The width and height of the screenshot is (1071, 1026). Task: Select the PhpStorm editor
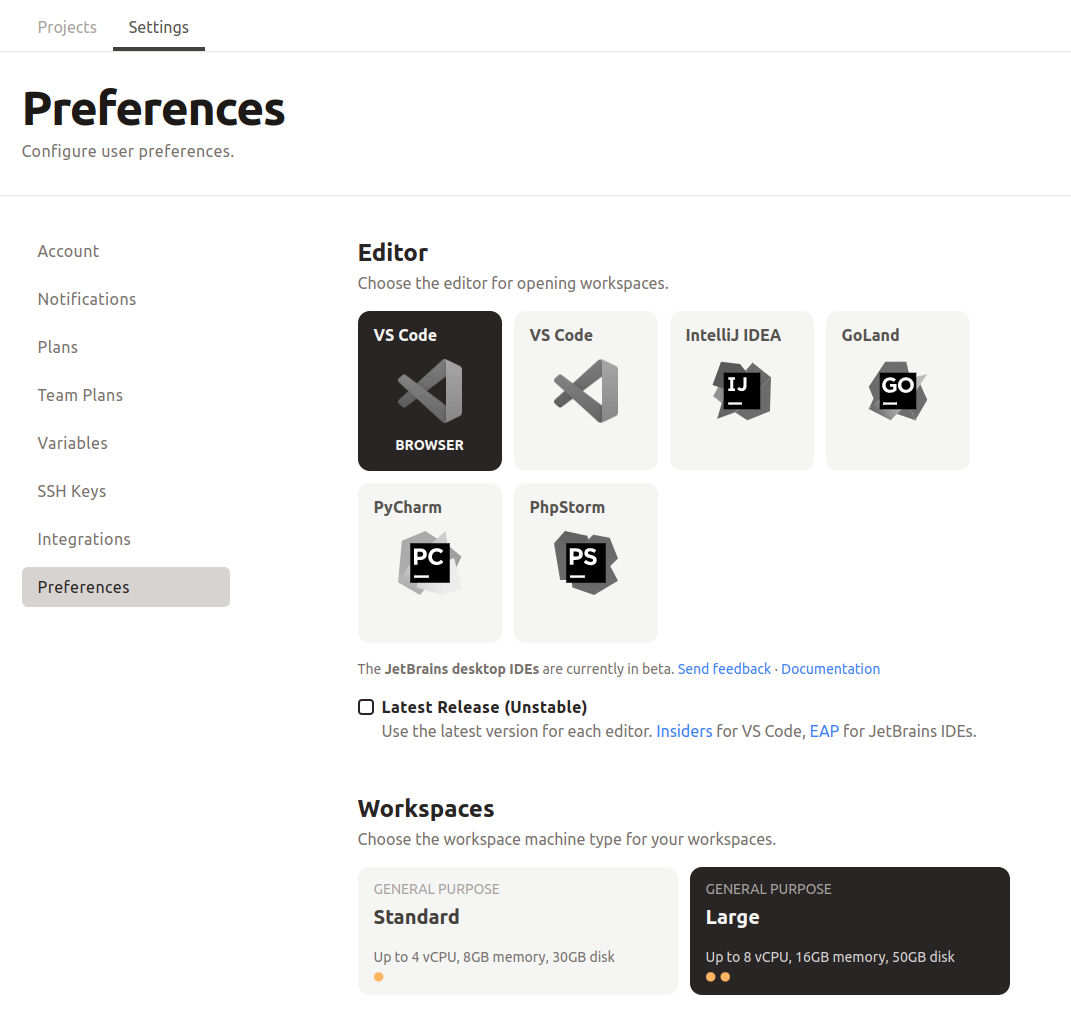pos(585,562)
